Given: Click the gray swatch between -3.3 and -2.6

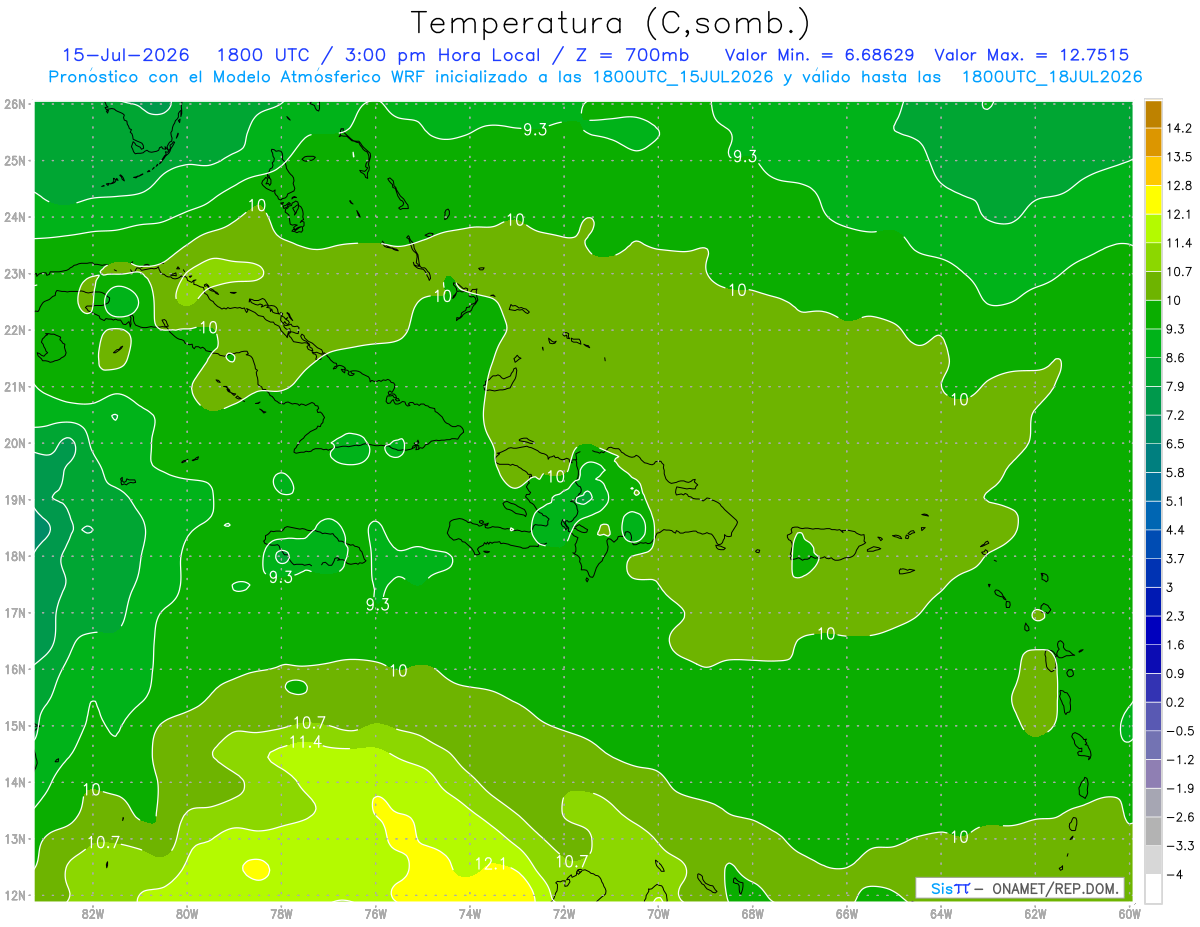Looking at the screenshot, I should click(1153, 831).
